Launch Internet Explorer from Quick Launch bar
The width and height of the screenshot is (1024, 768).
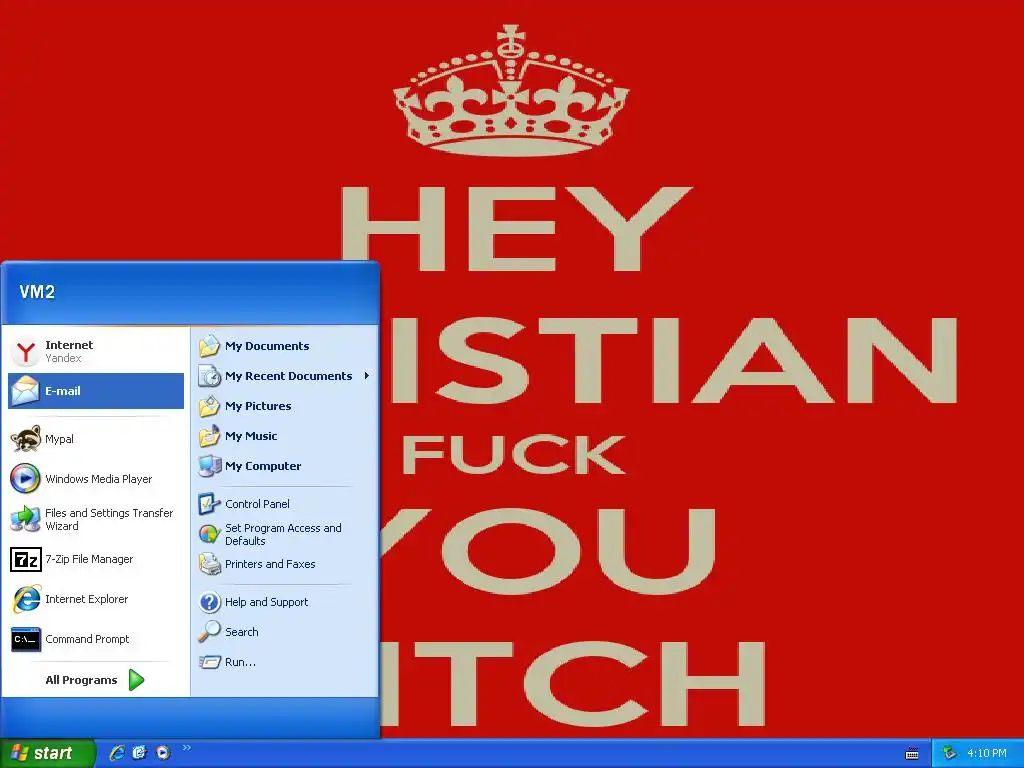pos(117,753)
